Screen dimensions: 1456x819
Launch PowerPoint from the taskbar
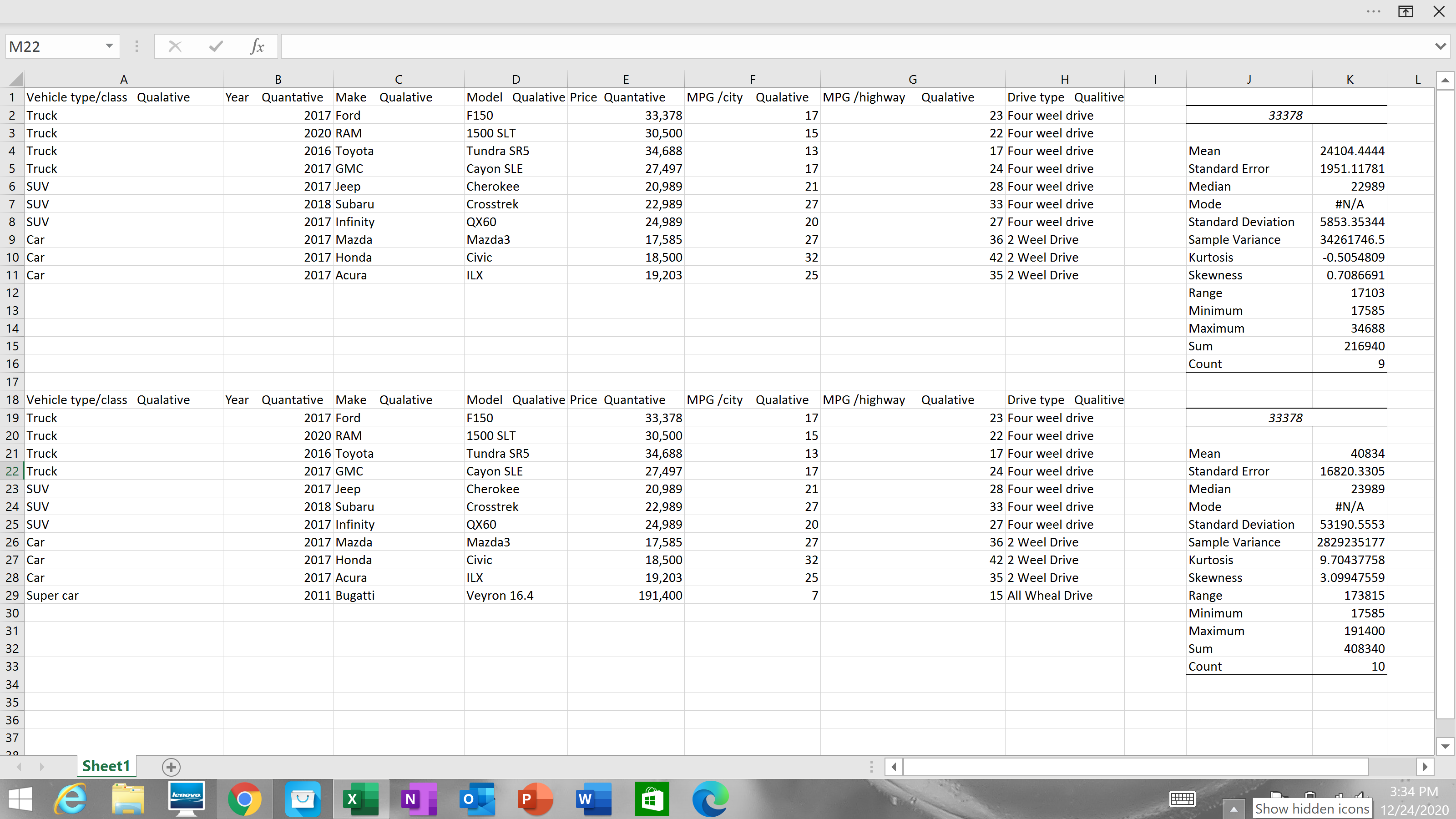coord(534,799)
